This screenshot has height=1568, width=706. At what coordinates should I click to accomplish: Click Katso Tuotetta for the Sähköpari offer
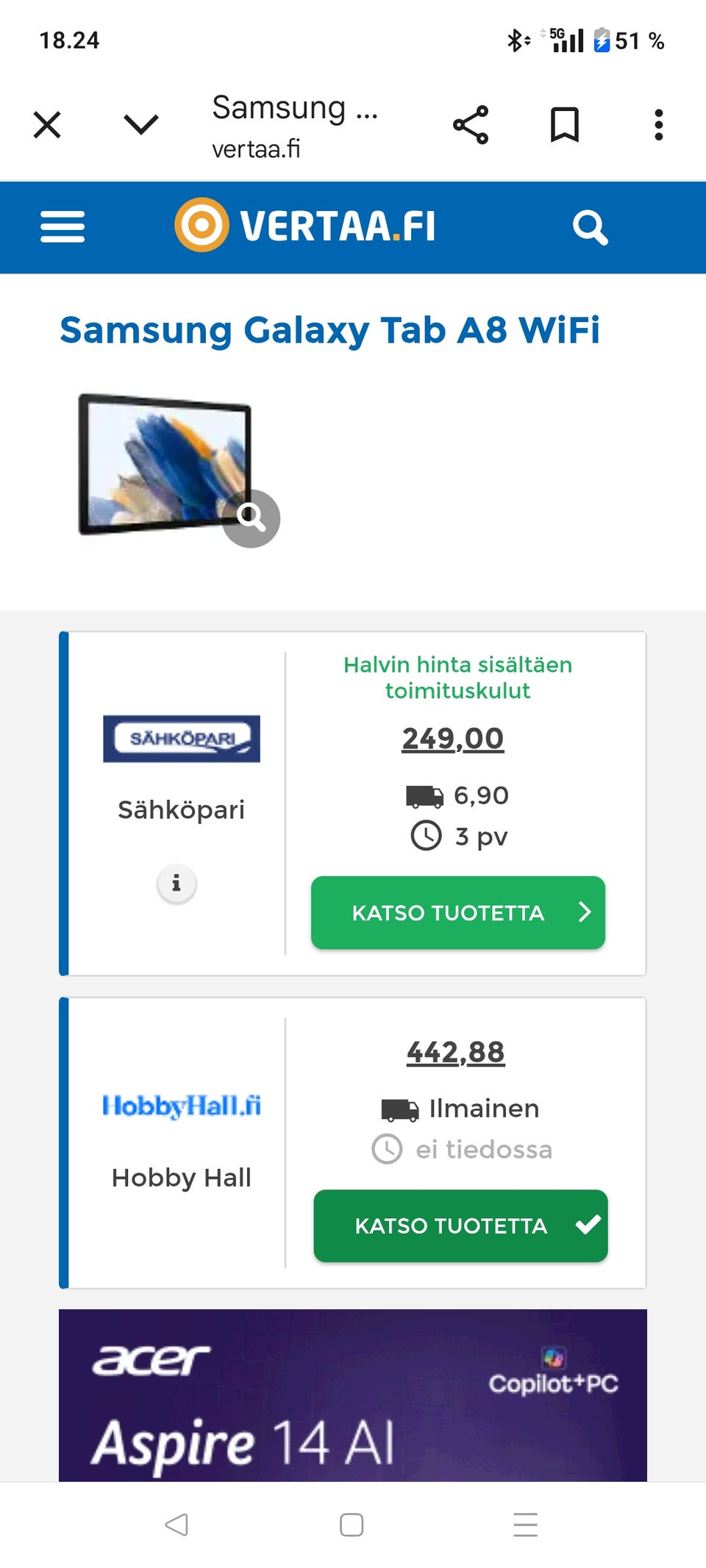click(458, 912)
